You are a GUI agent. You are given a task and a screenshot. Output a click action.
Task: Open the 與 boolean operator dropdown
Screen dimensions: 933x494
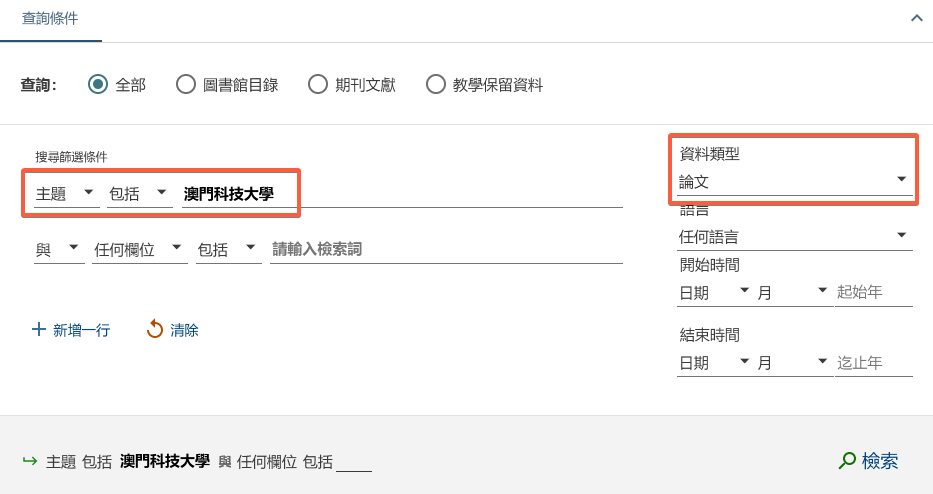click(x=59, y=249)
